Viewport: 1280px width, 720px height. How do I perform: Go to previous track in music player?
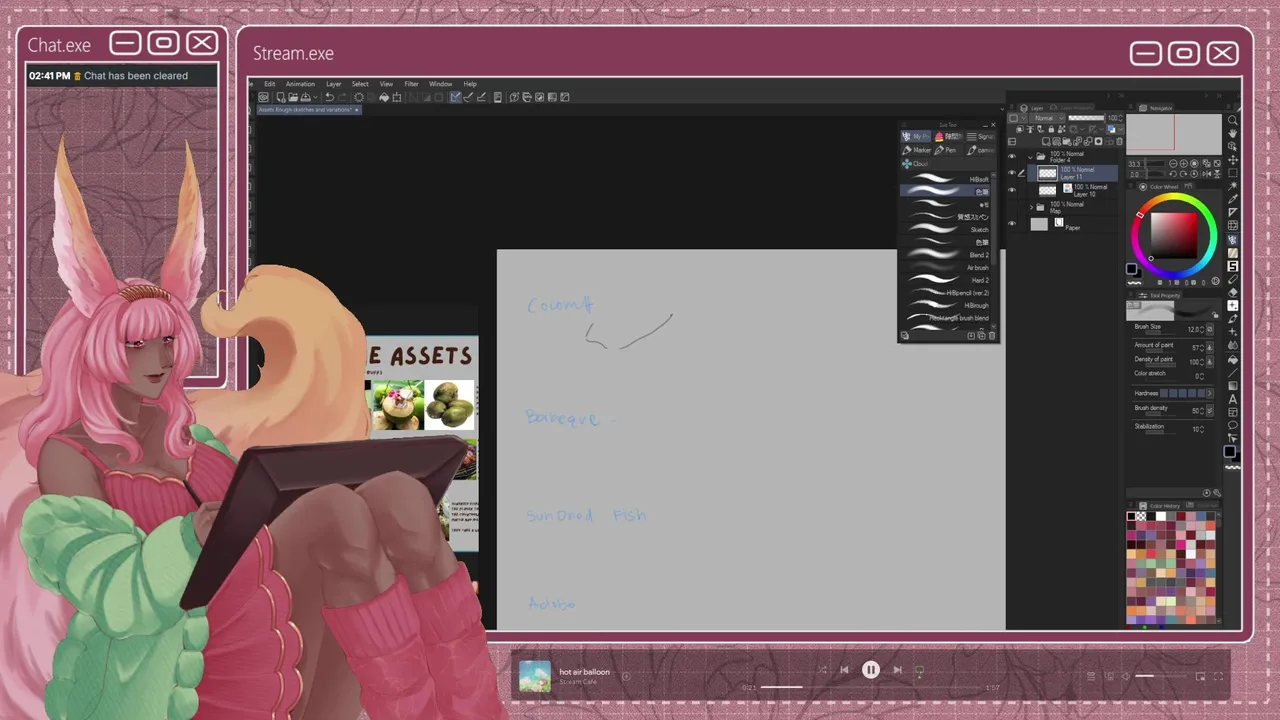point(844,670)
